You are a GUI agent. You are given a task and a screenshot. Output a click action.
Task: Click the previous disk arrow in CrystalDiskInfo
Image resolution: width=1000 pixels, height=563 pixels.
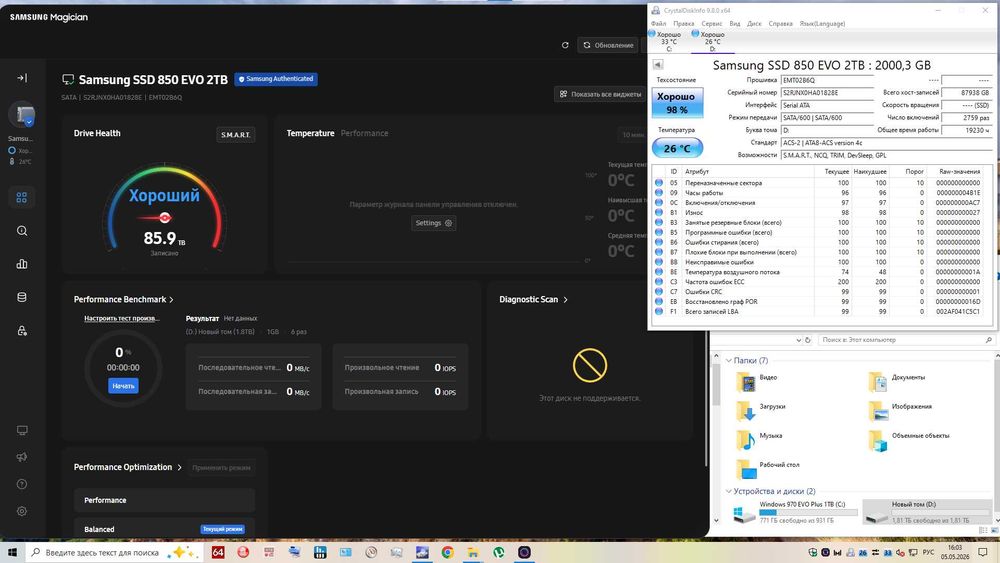pos(658,64)
